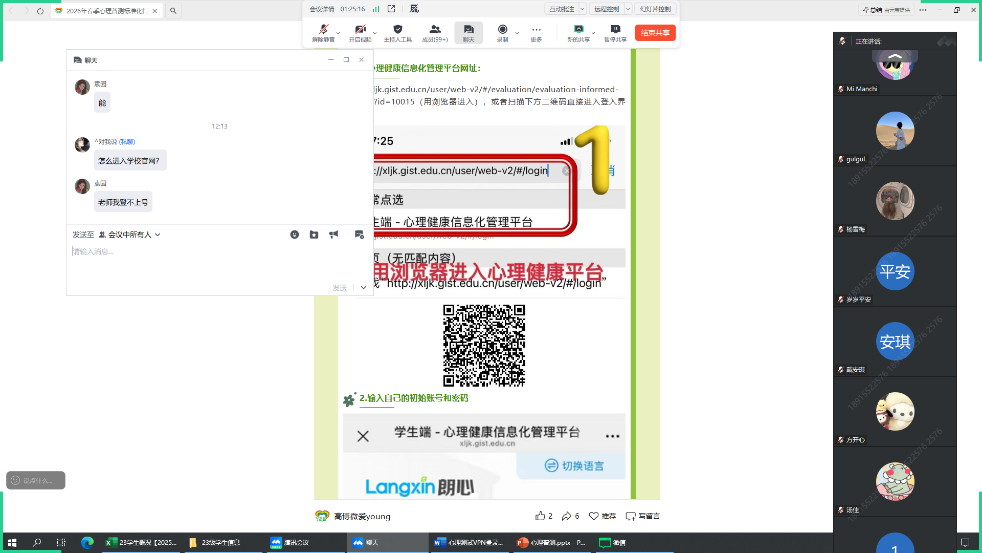
Task: Open the host tools shield icon
Action: click(x=398, y=31)
